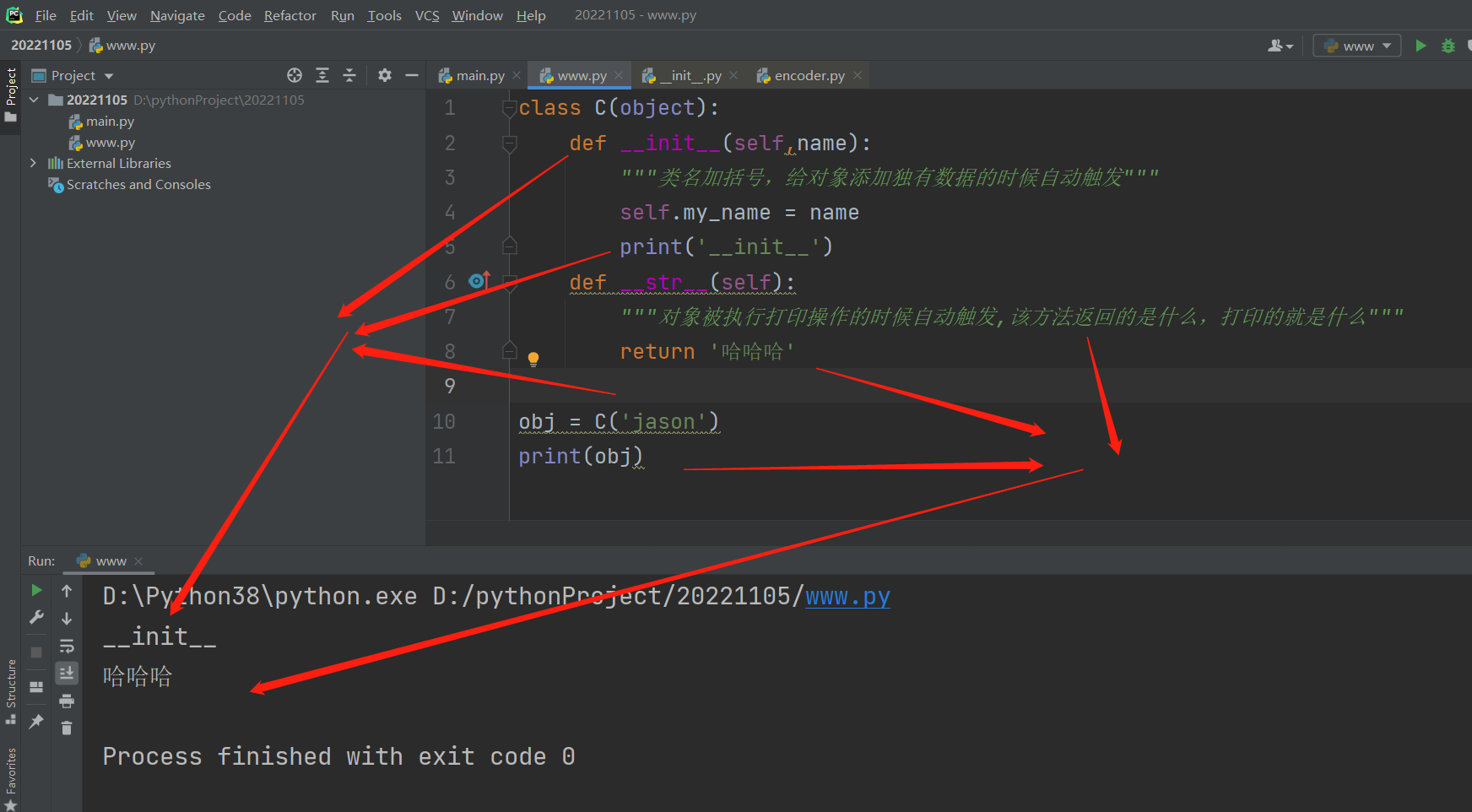Close the encoder.py editor tab
This screenshot has height=812, width=1472.
[x=858, y=75]
